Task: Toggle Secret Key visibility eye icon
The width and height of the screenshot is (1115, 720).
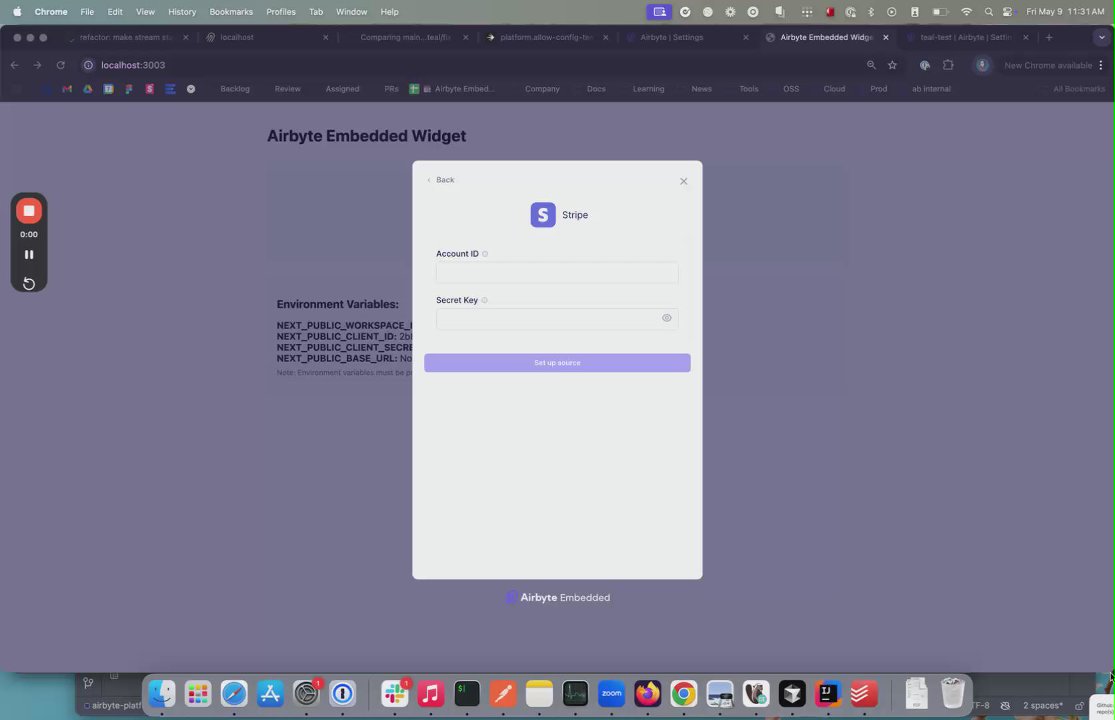Action: [x=666, y=318]
